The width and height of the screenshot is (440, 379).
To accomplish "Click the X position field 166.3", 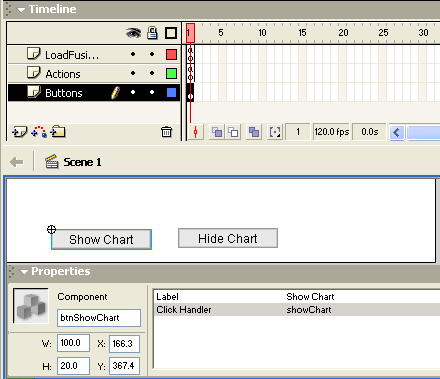I will pyautogui.click(x=124, y=344).
